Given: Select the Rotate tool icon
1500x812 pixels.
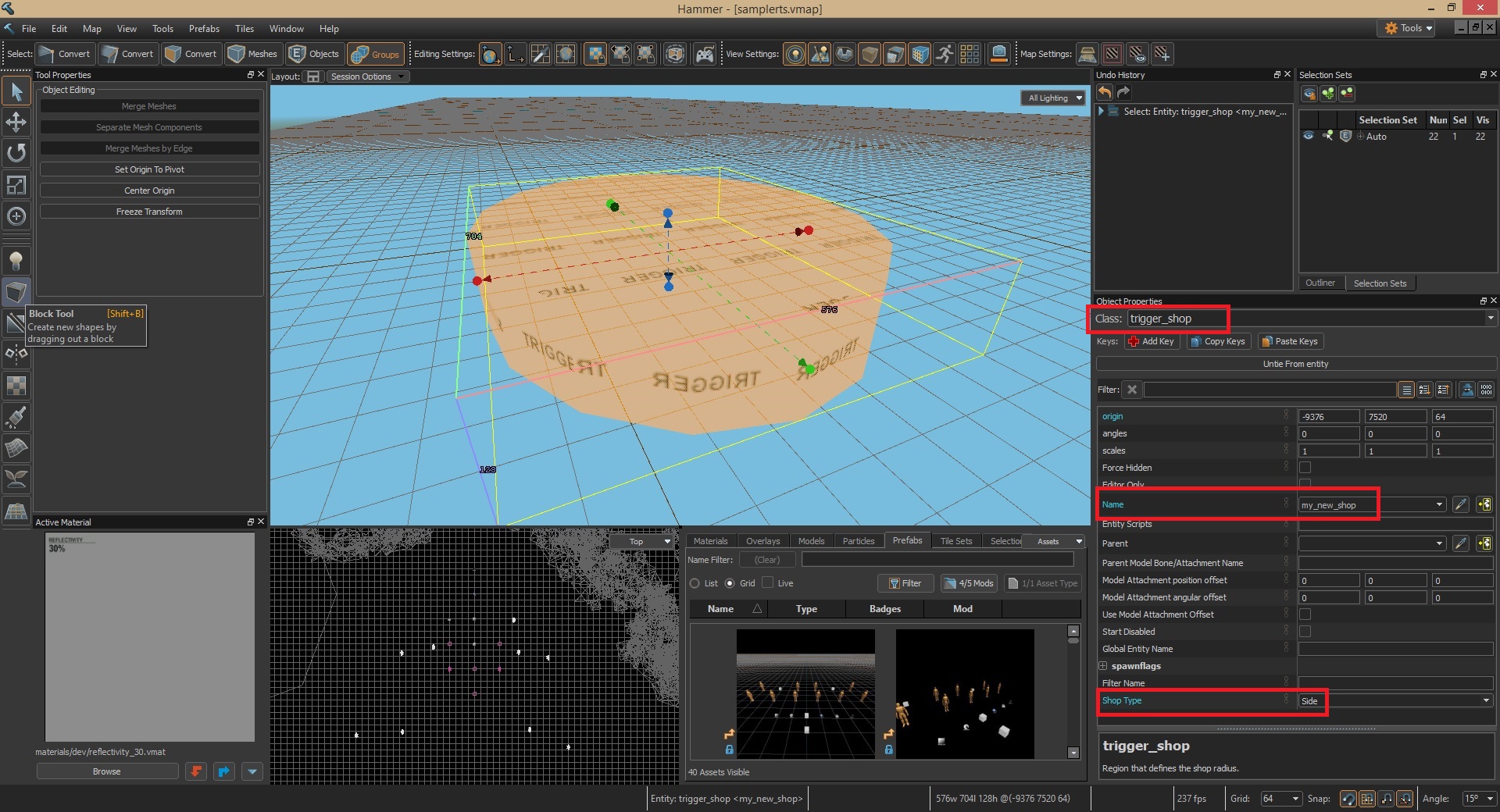Looking at the screenshot, I should (16, 153).
